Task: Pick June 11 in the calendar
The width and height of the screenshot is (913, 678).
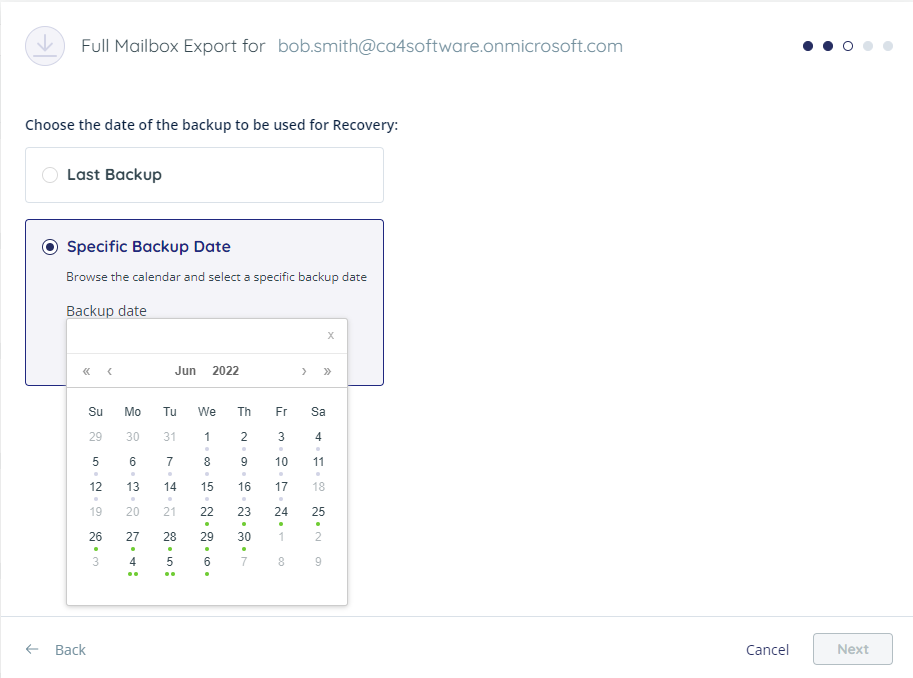Action: [x=319, y=462]
